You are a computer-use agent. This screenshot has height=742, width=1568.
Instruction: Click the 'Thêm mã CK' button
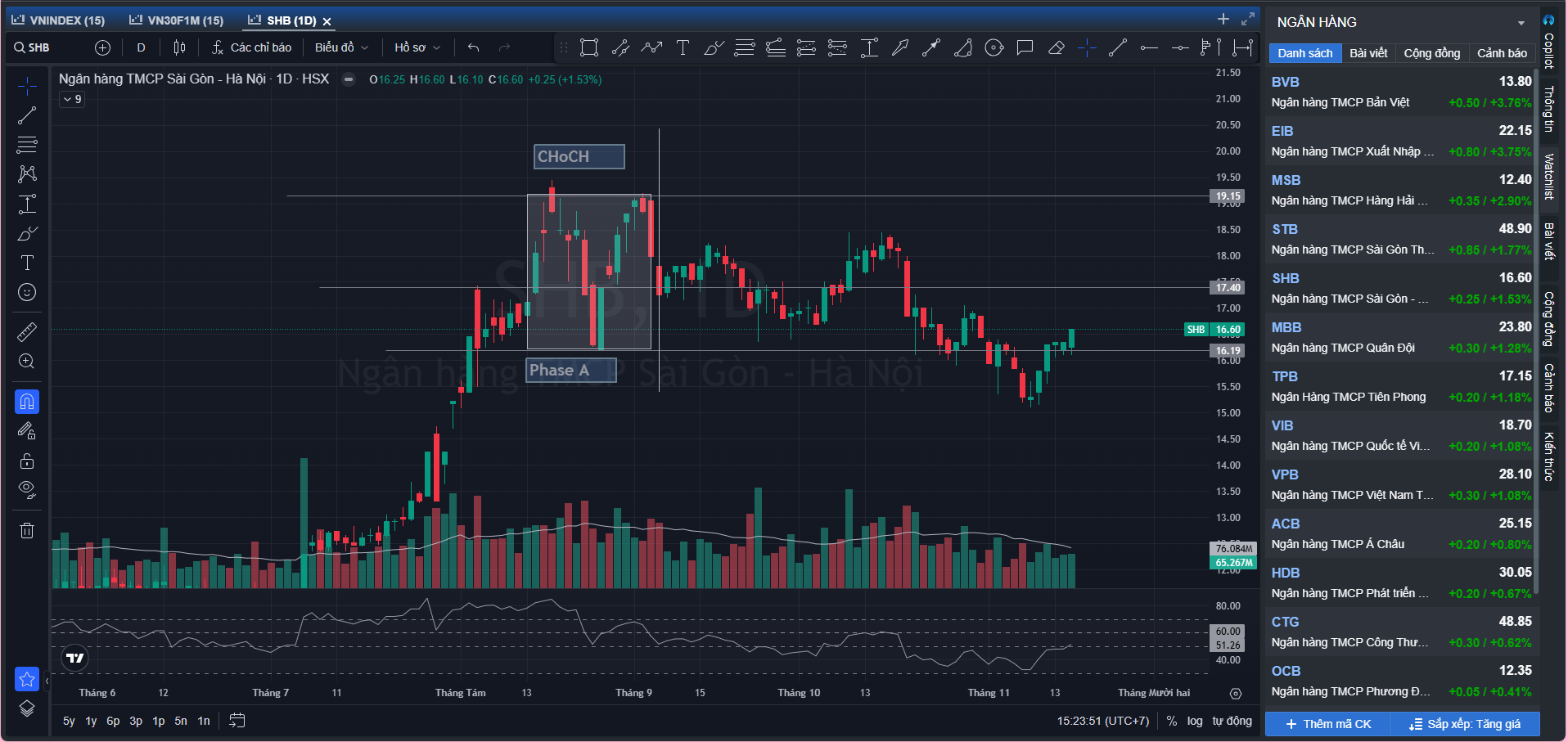(x=1328, y=724)
